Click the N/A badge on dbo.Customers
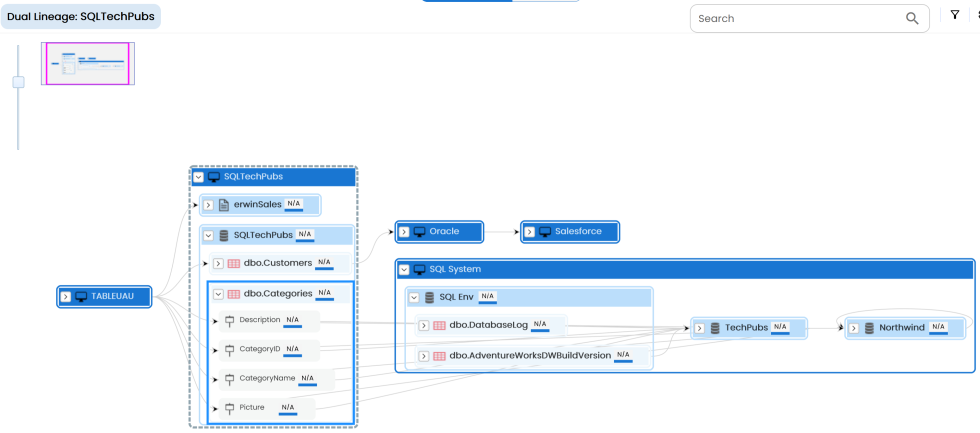980x433 pixels. pyautogui.click(x=324, y=263)
